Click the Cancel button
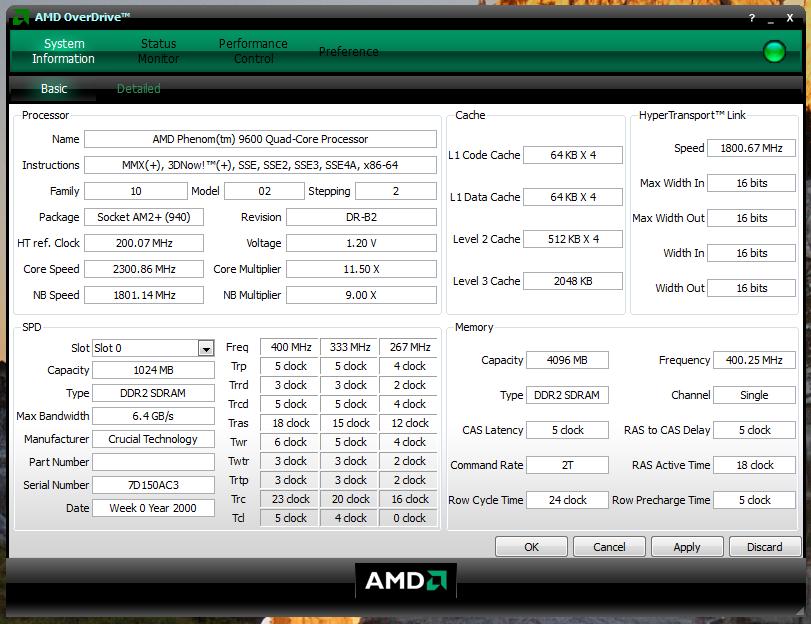The height and width of the screenshot is (624, 811). [x=609, y=547]
